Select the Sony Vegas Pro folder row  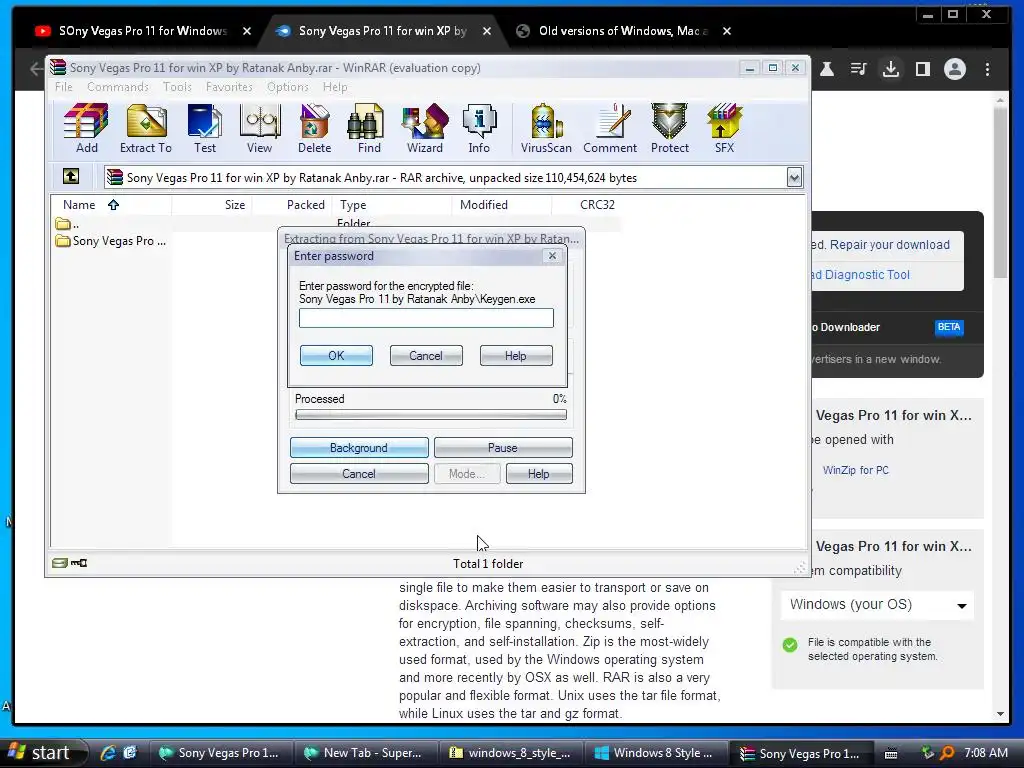click(111, 241)
